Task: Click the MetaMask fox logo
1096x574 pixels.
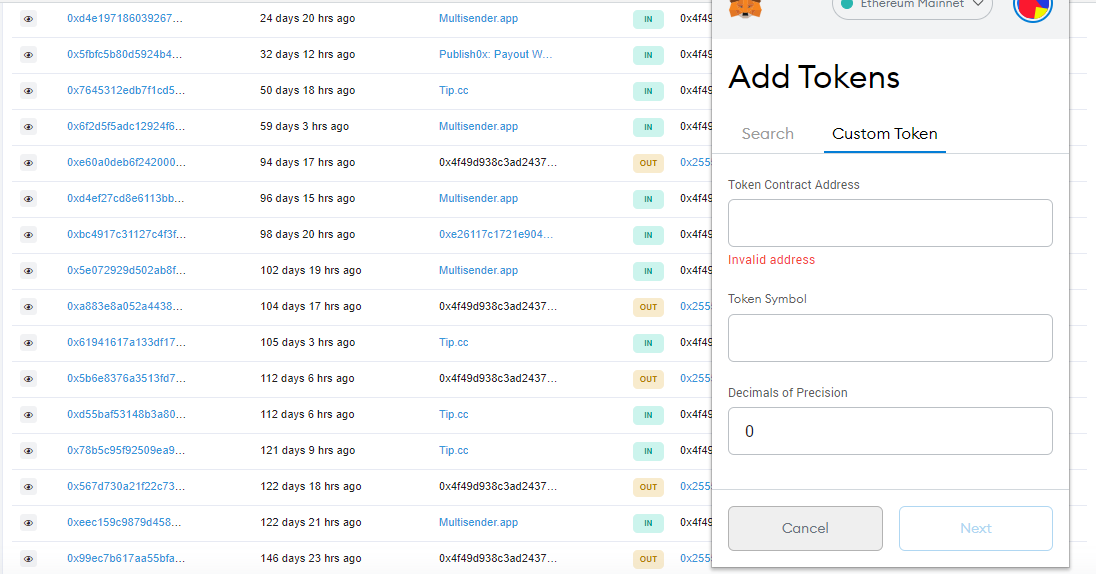Action: coord(745,8)
